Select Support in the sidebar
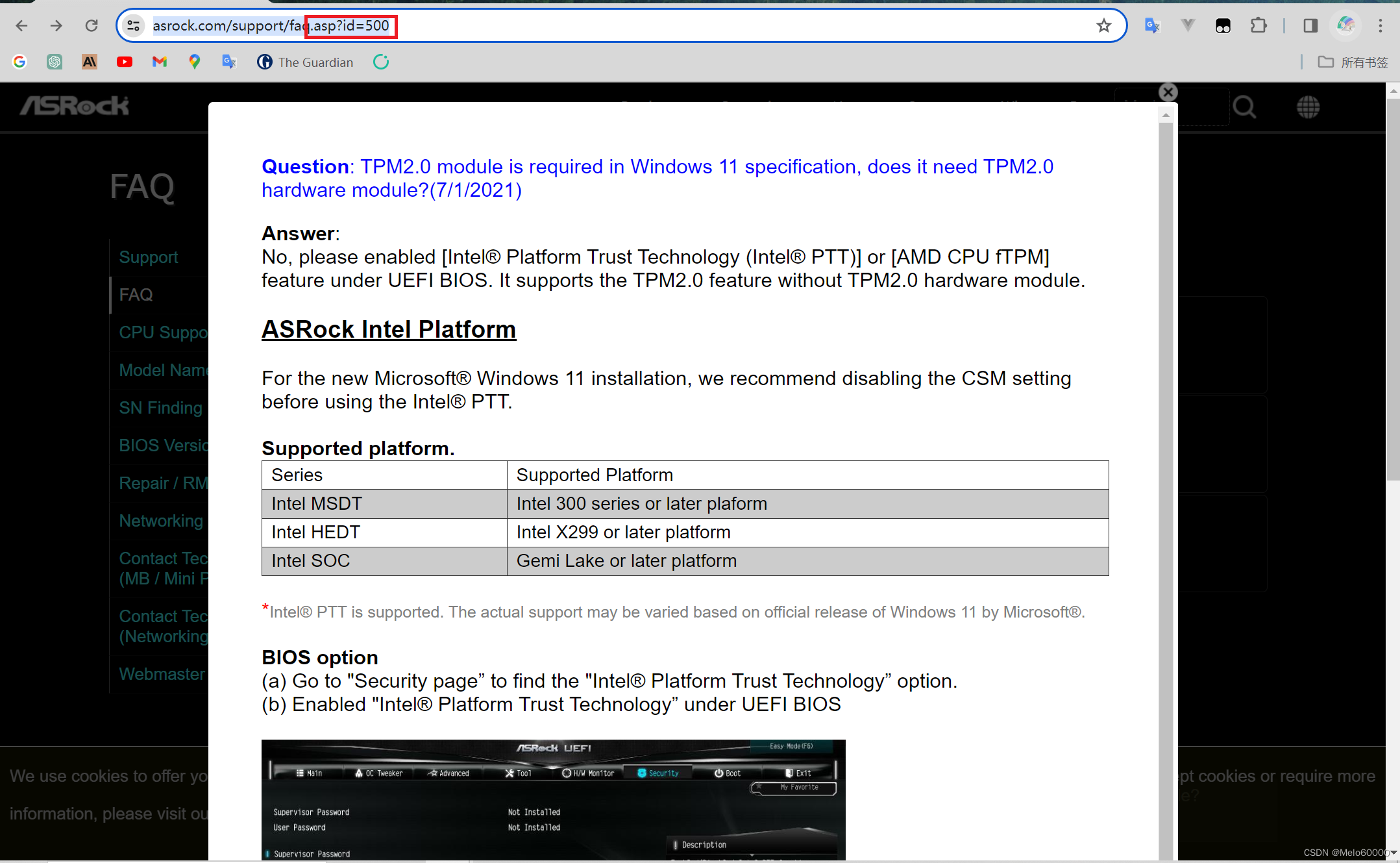 point(149,257)
